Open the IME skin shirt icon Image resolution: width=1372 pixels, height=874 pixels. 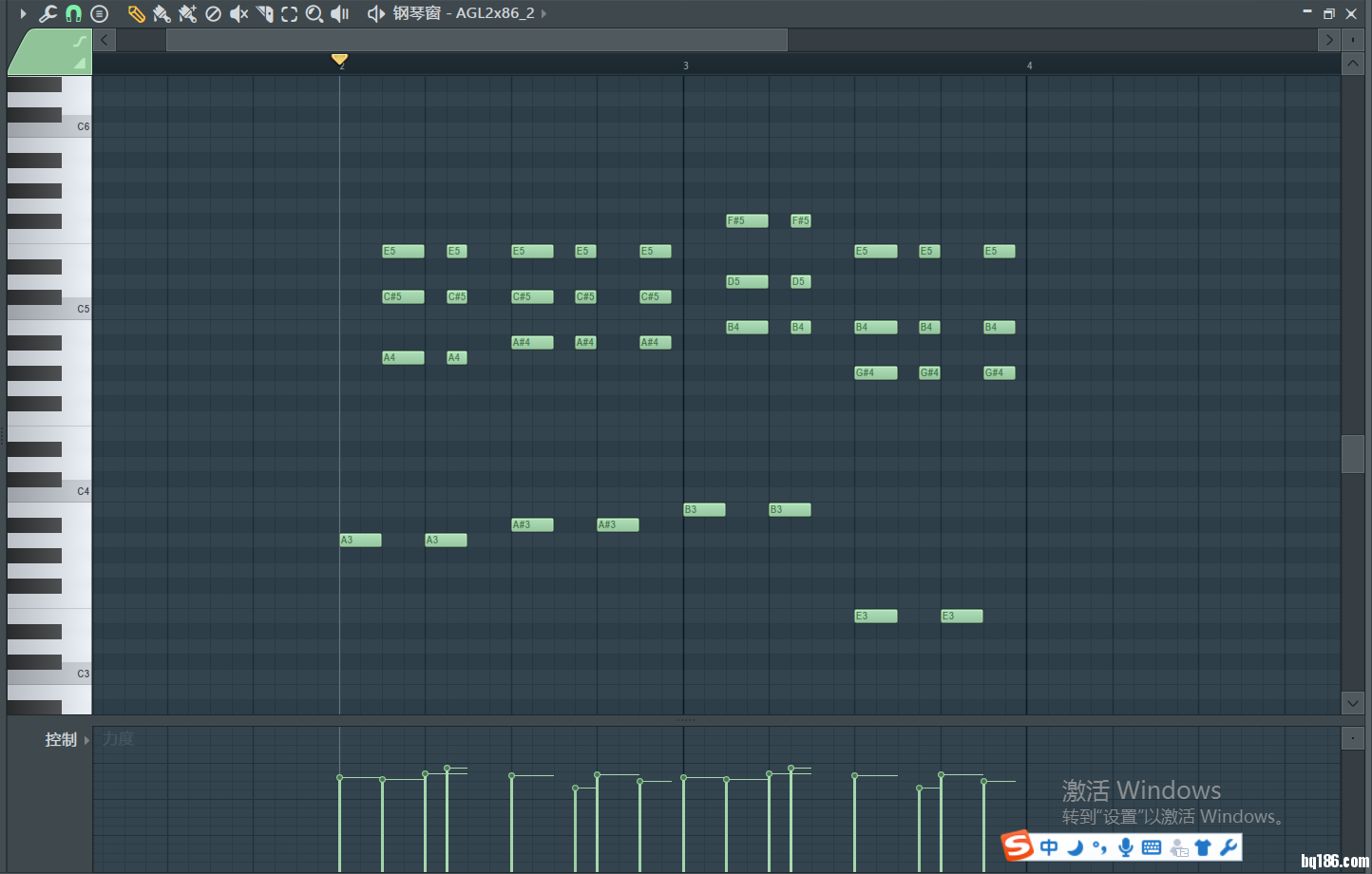coord(1203,846)
